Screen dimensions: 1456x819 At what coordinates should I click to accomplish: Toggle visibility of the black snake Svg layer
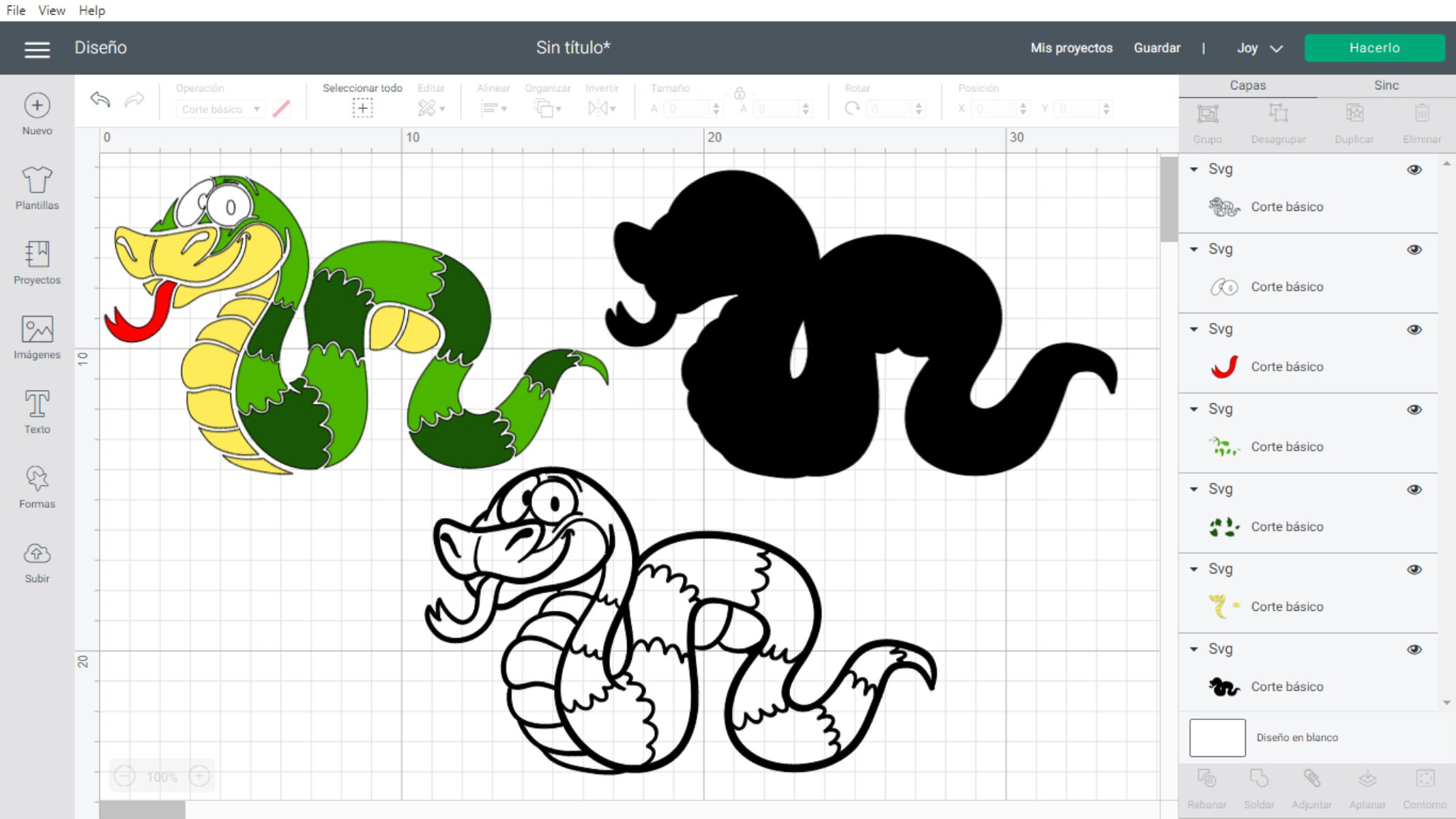[1414, 649]
